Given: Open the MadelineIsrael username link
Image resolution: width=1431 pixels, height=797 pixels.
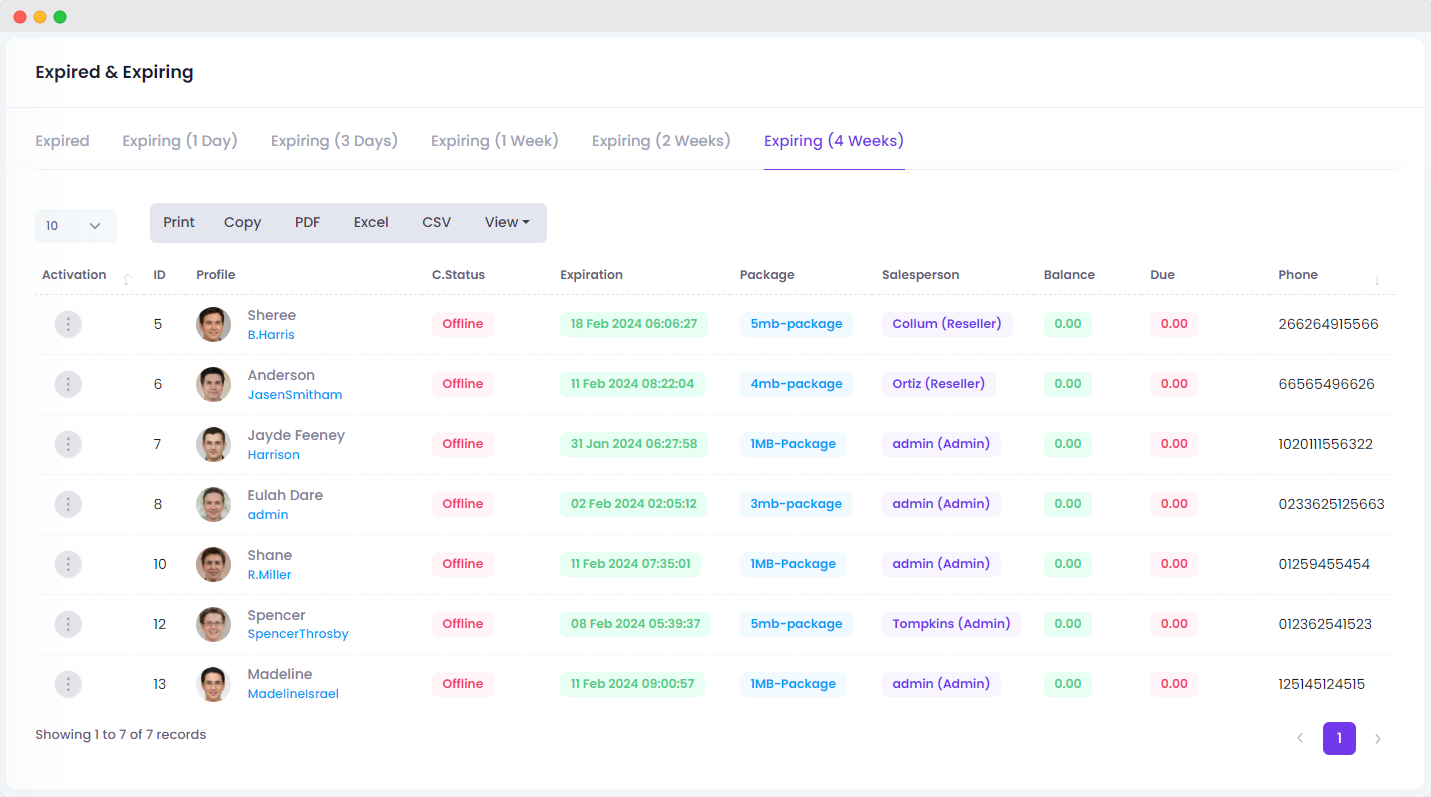Looking at the screenshot, I should click(293, 694).
